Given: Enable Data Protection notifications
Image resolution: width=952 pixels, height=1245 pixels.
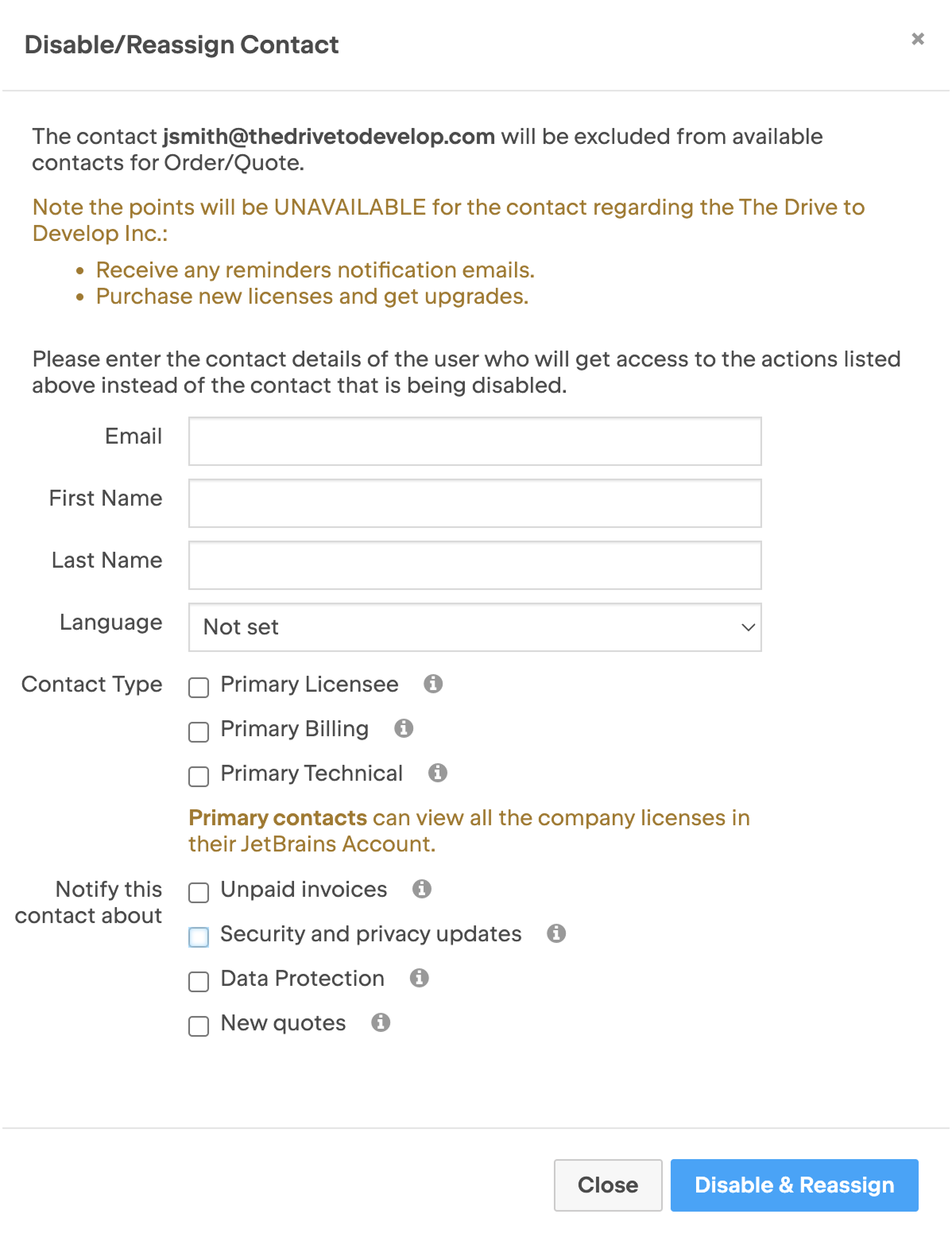Looking at the screenshot, I should (198, 982).
